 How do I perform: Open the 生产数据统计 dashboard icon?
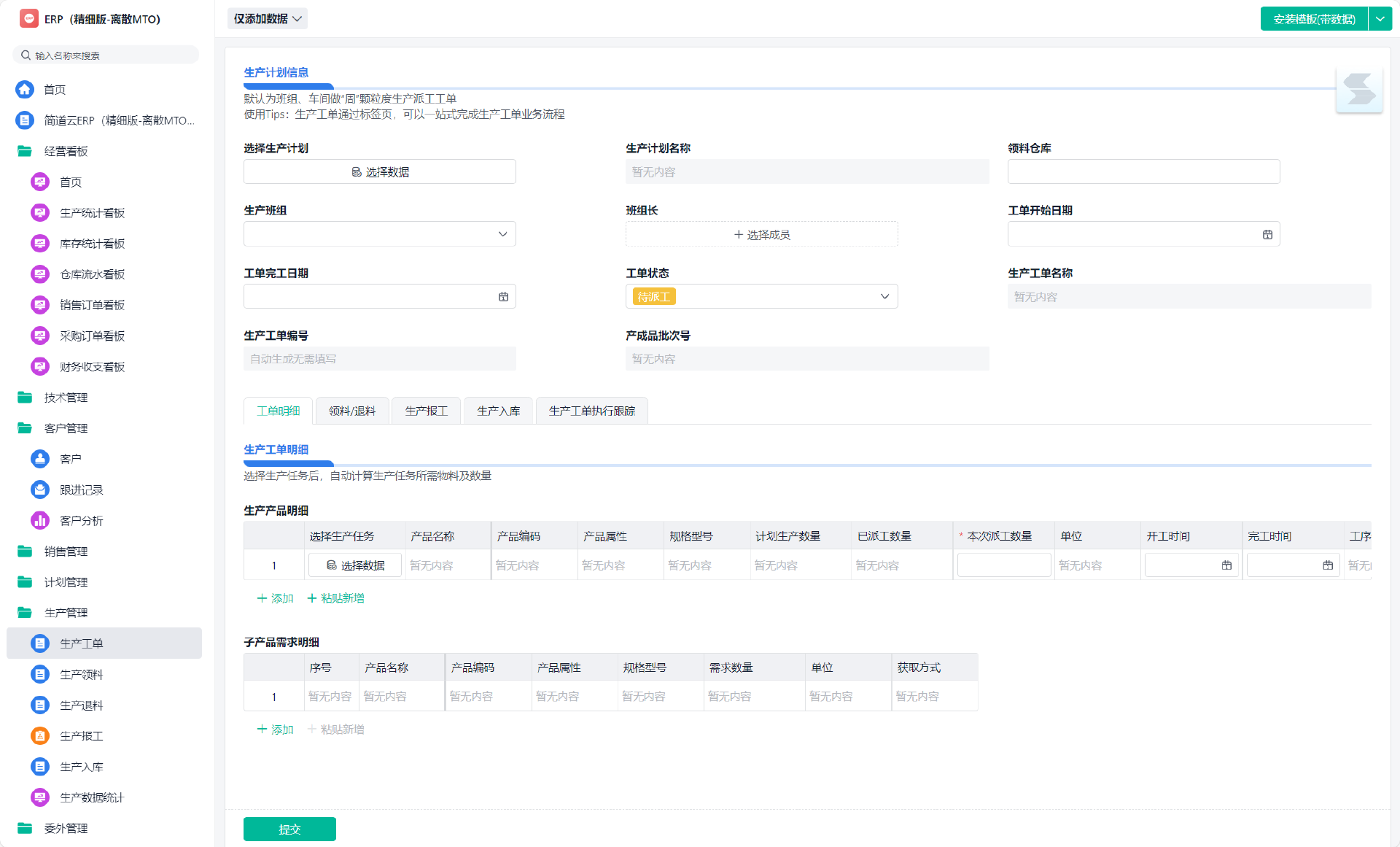pyautogui.click(x=40, y=797)
